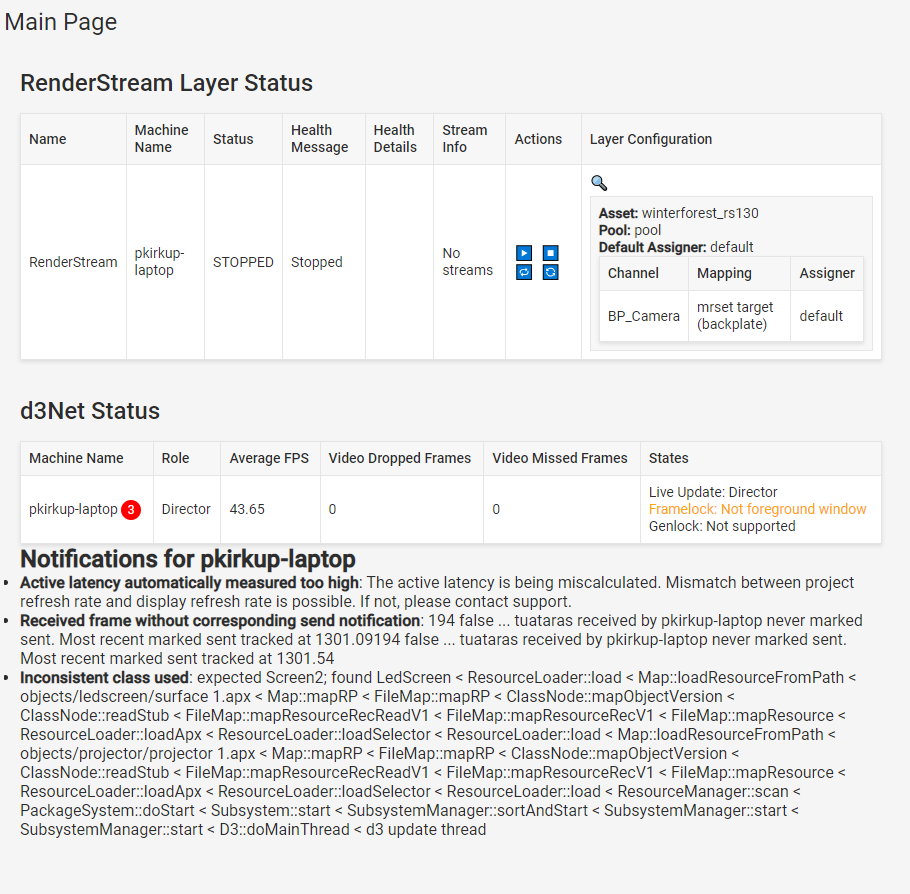Image resolution: width=910 pixels, height=894 pixels.
Task: Click the Status column header
Action: 232,139
